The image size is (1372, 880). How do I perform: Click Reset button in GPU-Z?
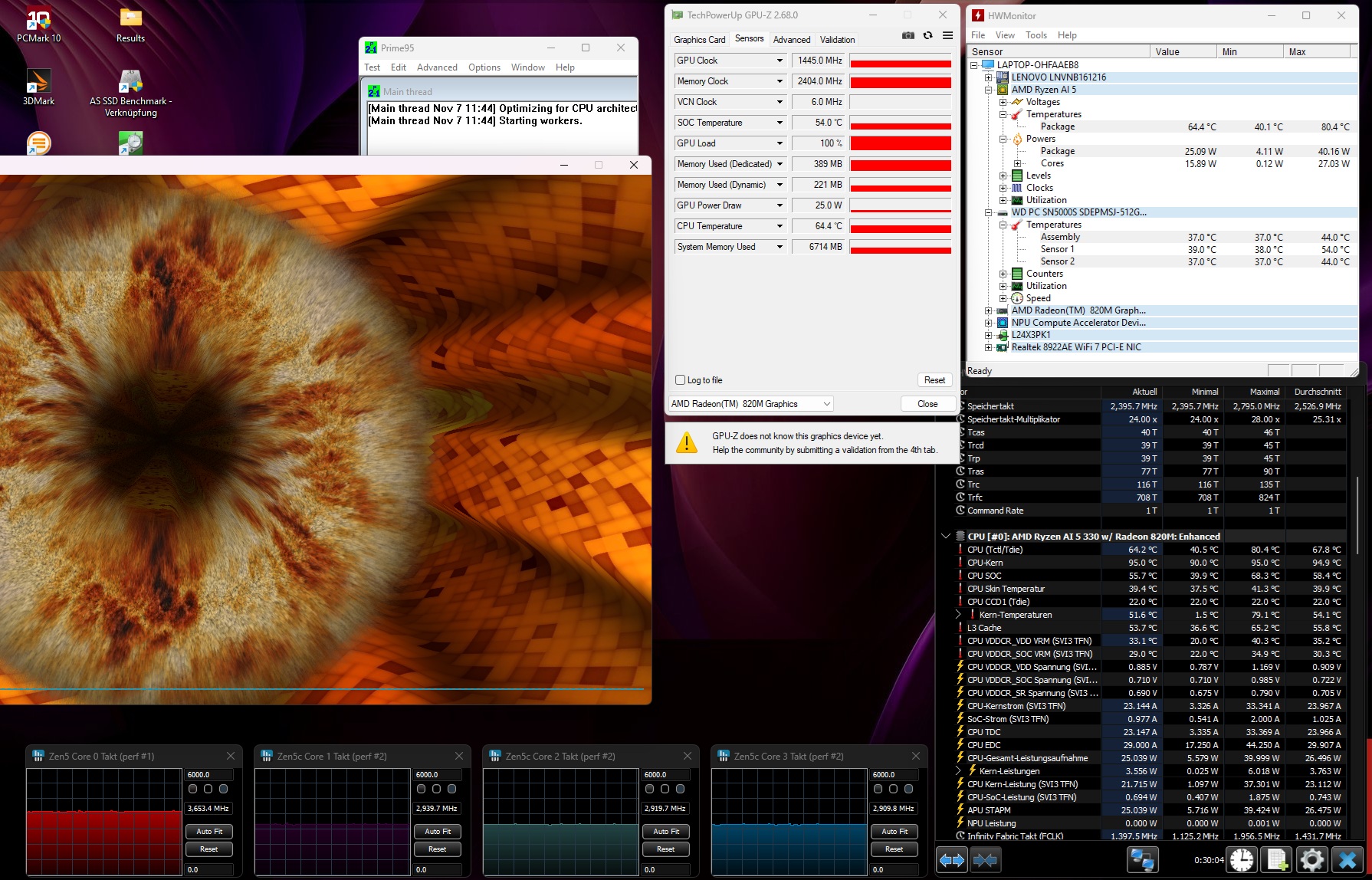(x=934, y=380)
